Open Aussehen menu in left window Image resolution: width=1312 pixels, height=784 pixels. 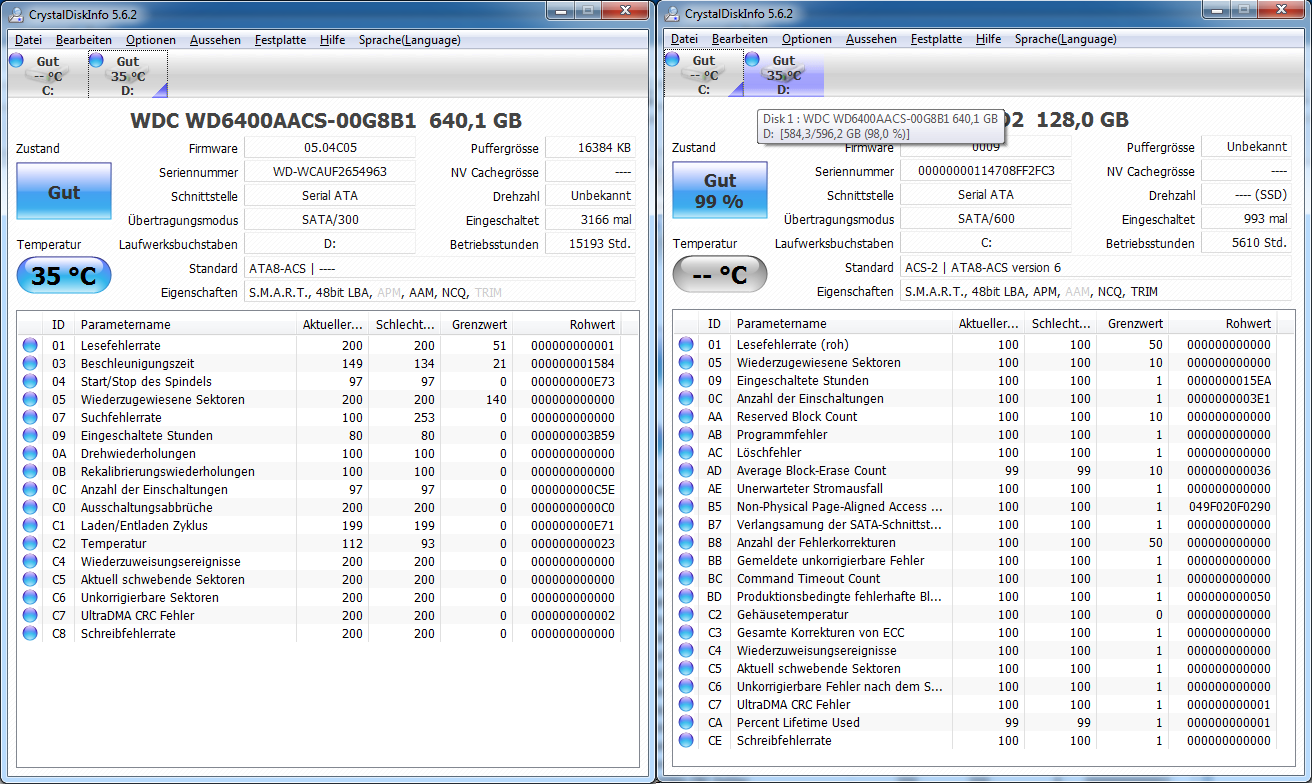[215, 40]
